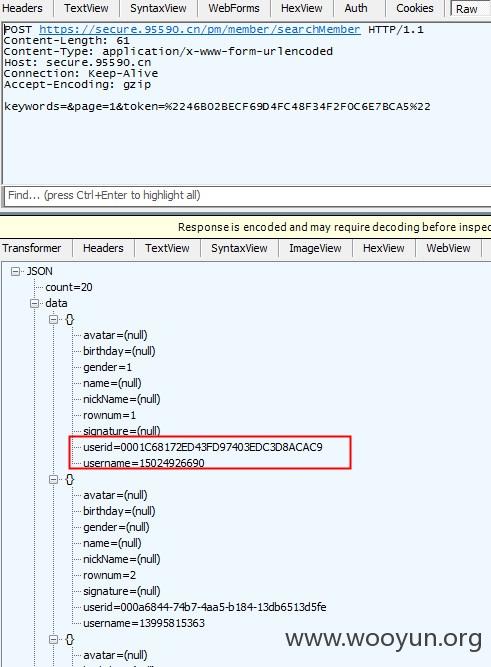The image size is (491, 667).
Task: Open the Cookies tab
Action: coord(415,8)
